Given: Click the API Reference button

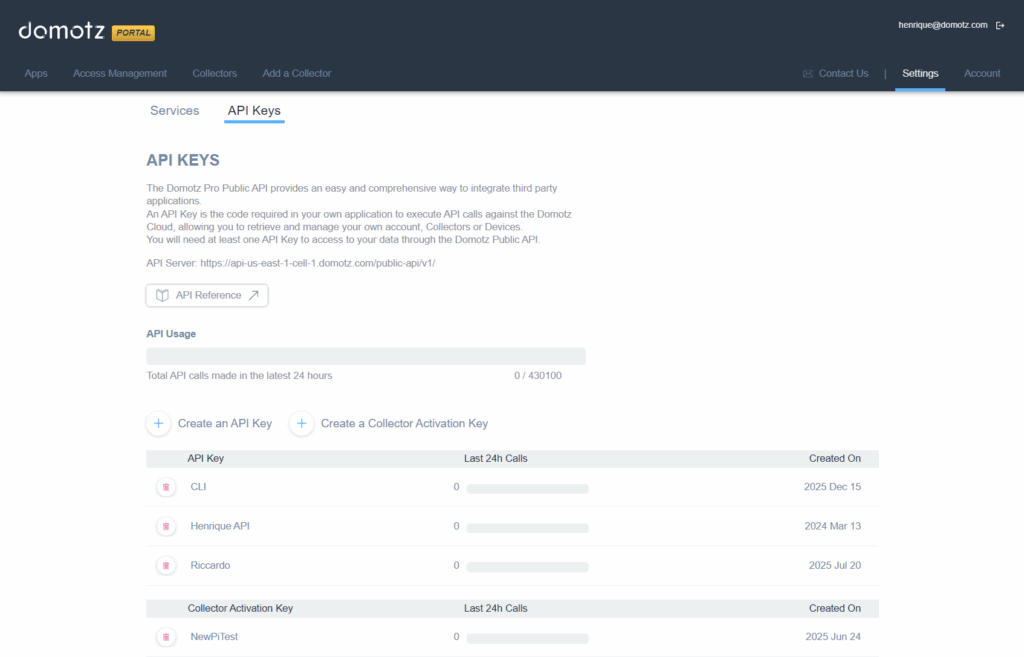Looking at the screenshot, I should [206, 295].
